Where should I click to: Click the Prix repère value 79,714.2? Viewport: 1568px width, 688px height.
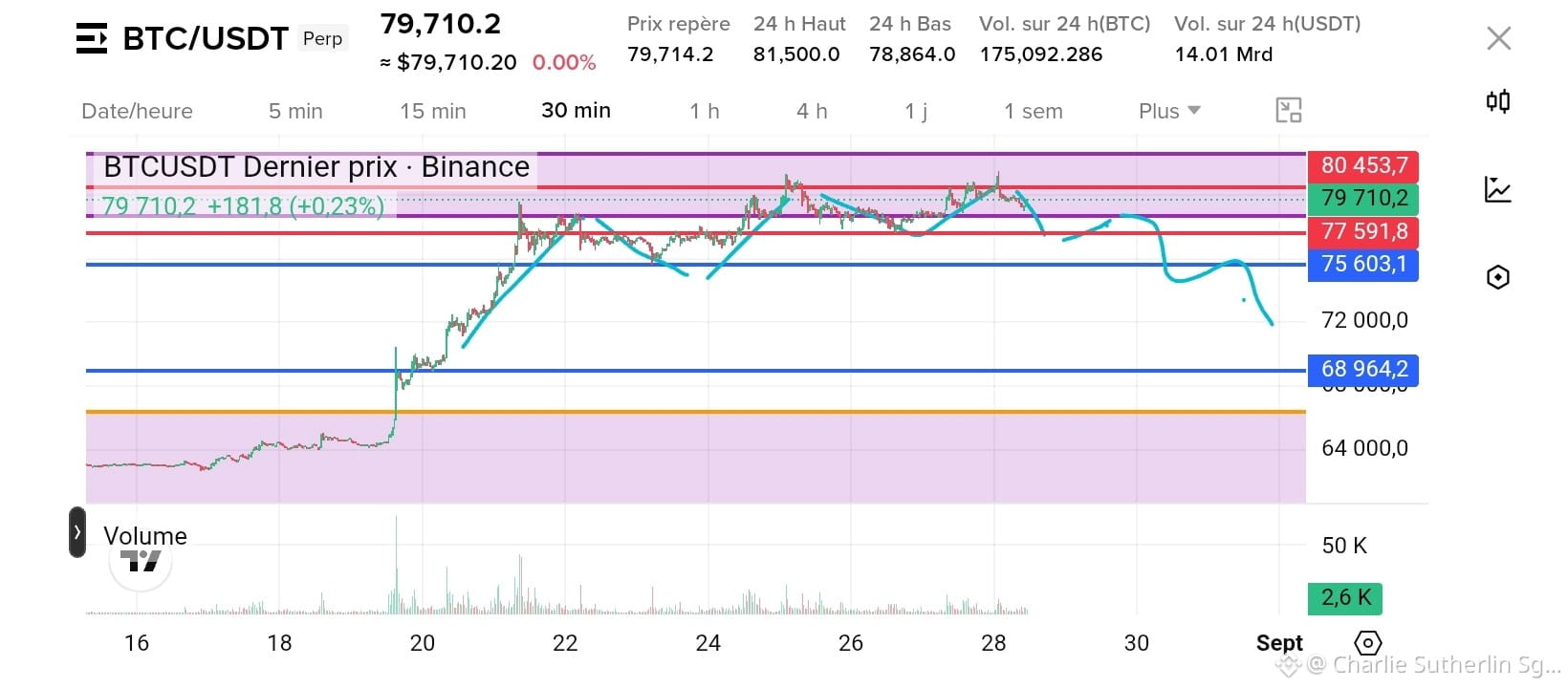670,54
